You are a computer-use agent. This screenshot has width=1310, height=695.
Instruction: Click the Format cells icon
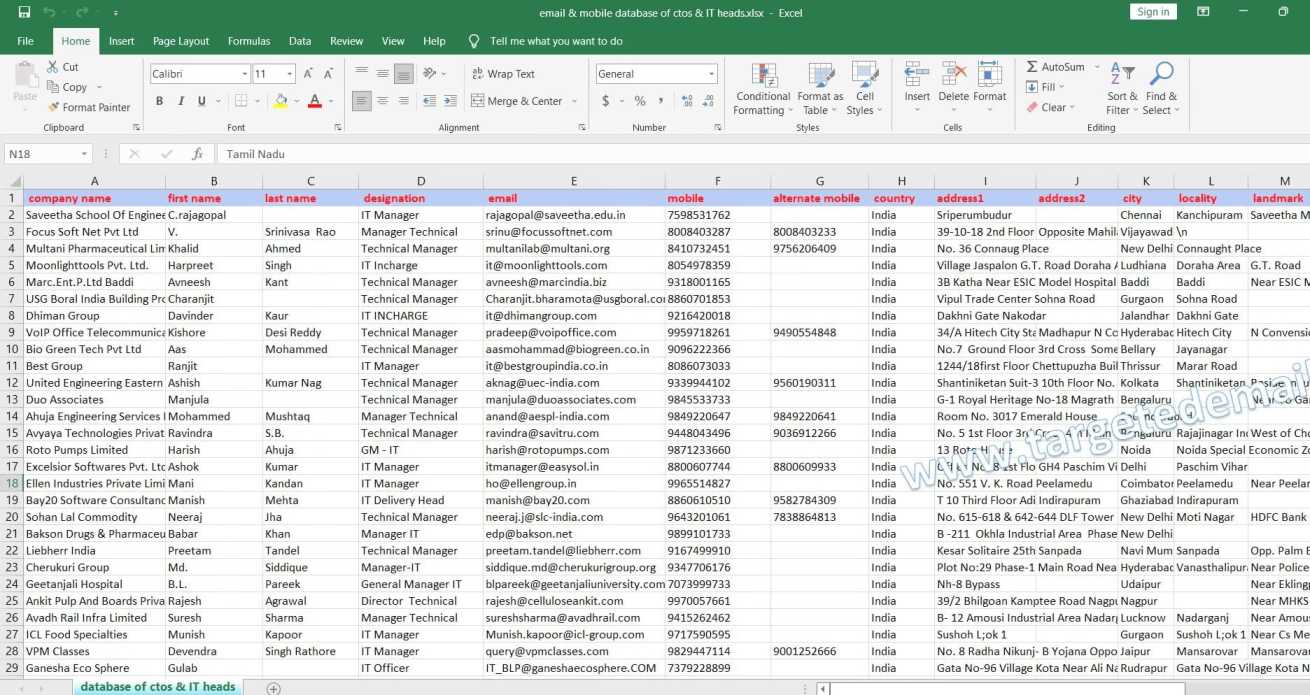point(990,75)
